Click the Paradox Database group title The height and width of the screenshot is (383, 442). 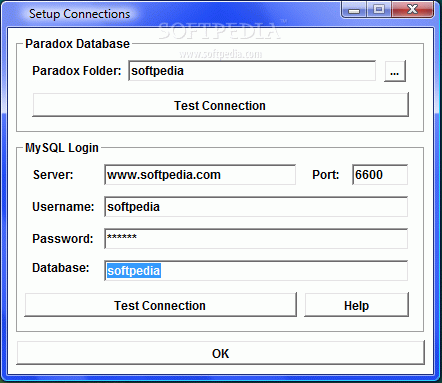tap(77, 44)
